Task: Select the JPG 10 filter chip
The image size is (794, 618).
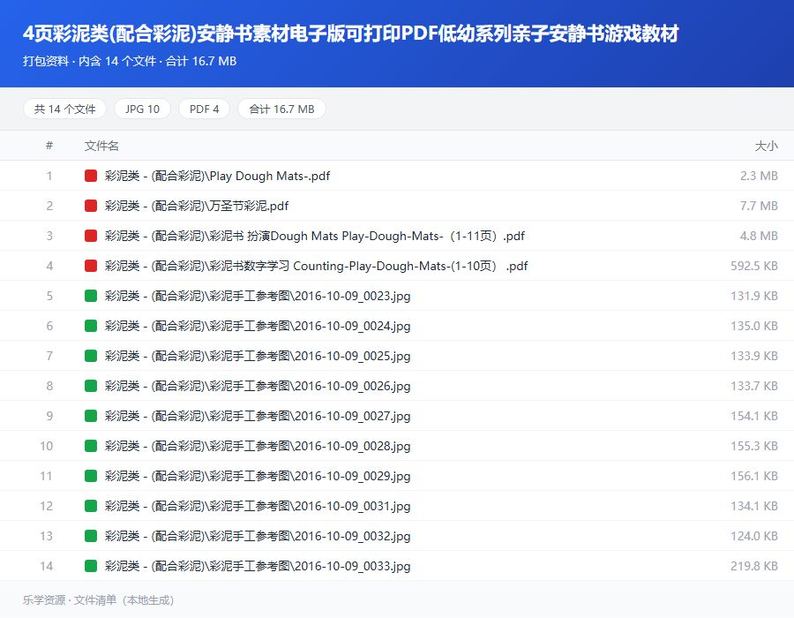Action: (x=142, y=109)
